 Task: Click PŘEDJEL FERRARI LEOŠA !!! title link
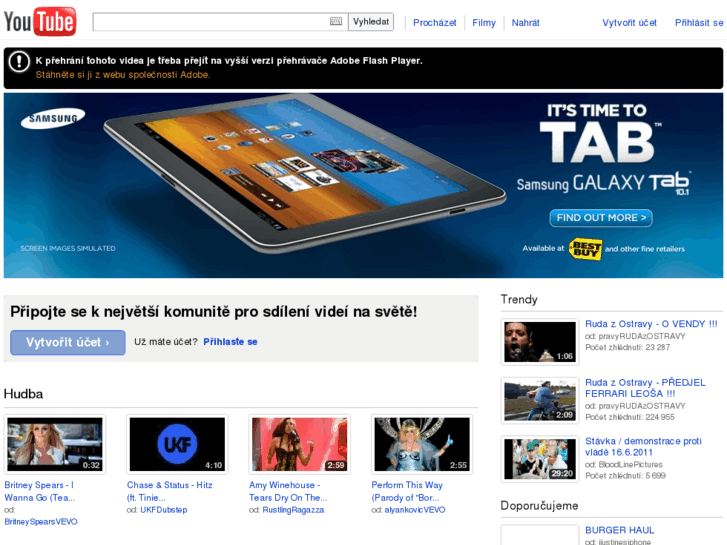pyautogui.click(x=645, y=388)
